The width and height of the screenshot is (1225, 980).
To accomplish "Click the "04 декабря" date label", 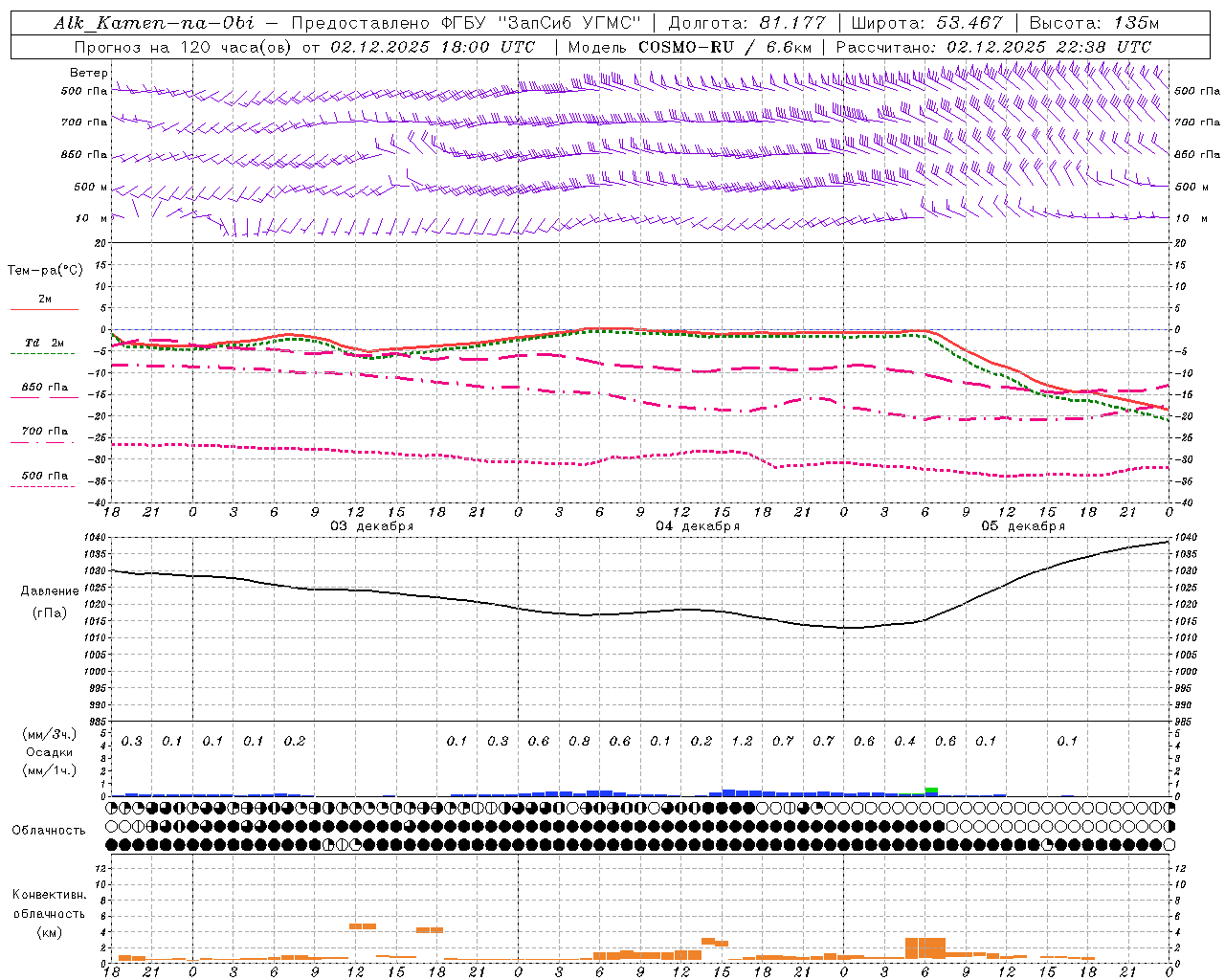I will coord(698,526).
